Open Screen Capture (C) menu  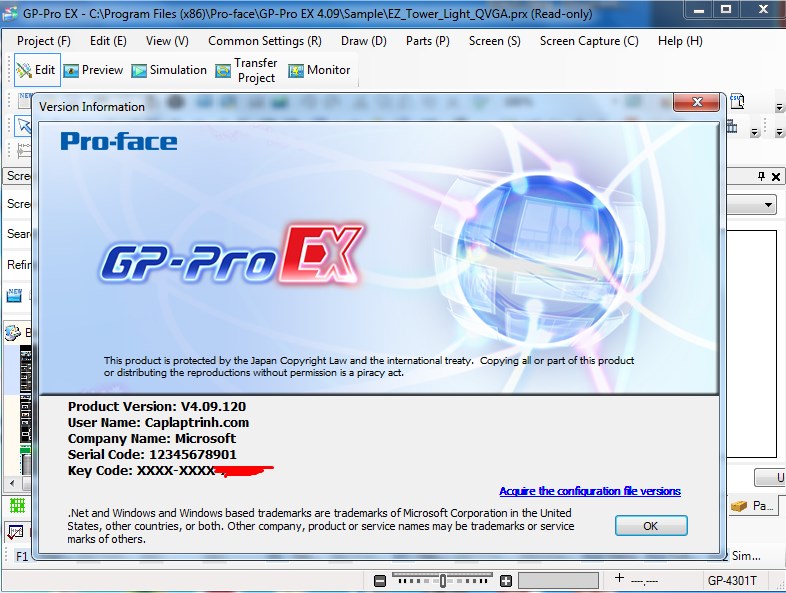coord(589,41)
